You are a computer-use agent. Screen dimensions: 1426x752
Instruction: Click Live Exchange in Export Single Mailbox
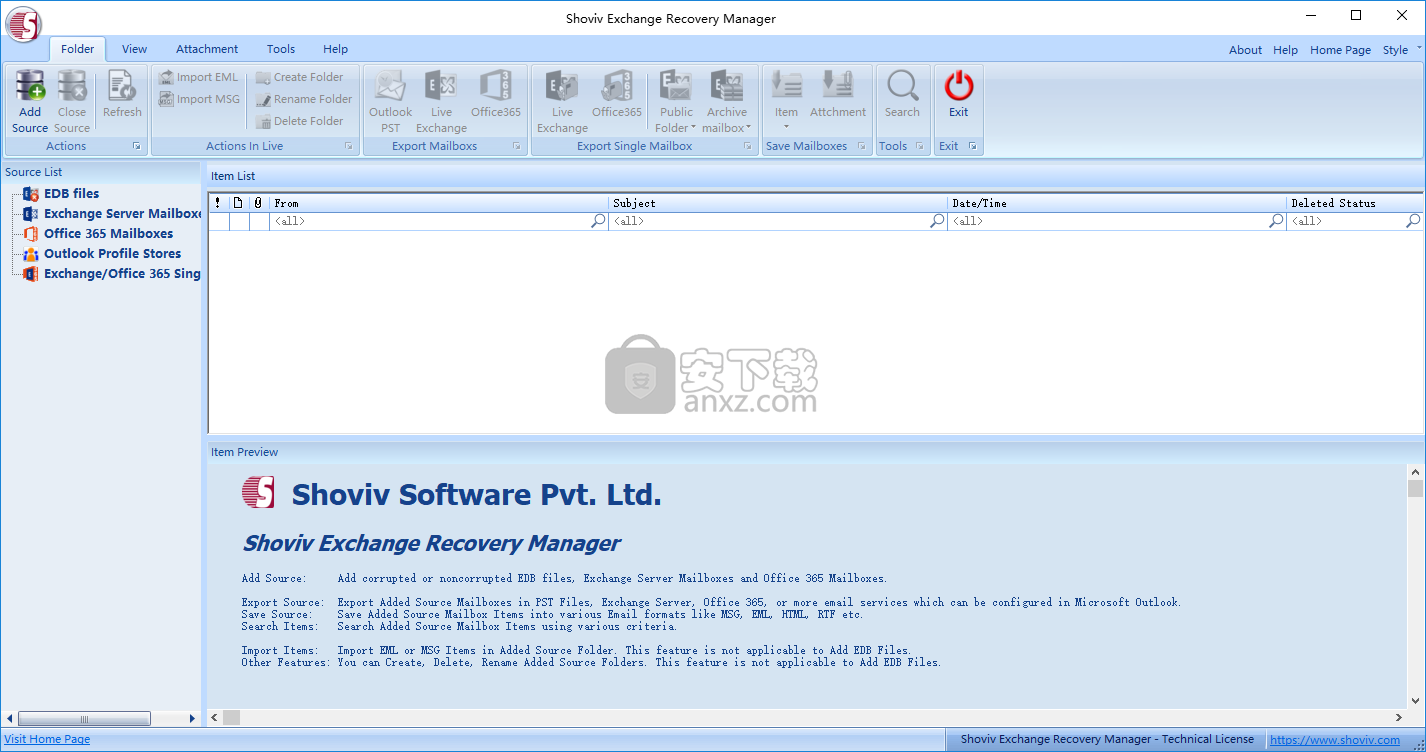562,101
